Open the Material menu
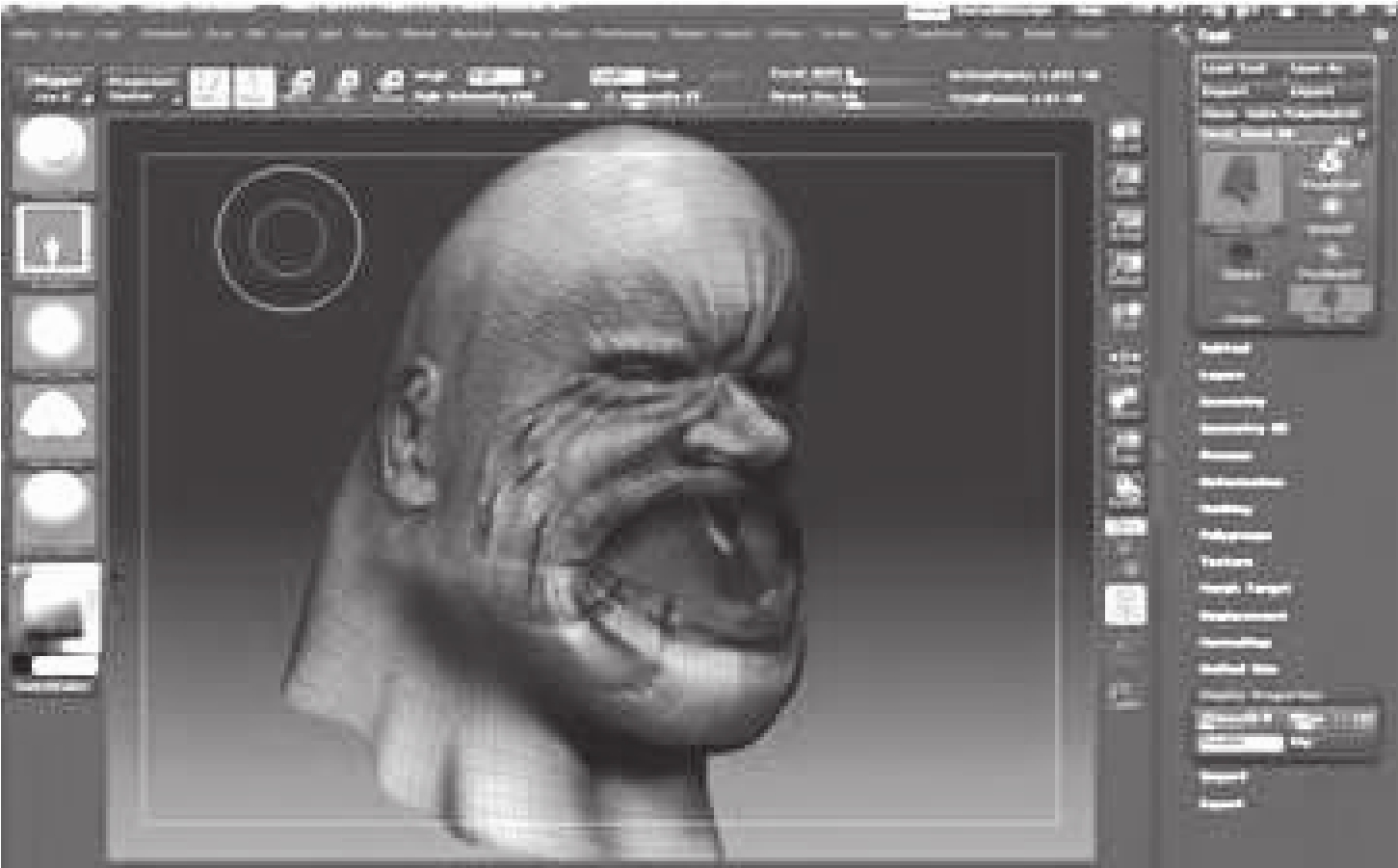Screen dimensions: 1398x868 [470, 35]
